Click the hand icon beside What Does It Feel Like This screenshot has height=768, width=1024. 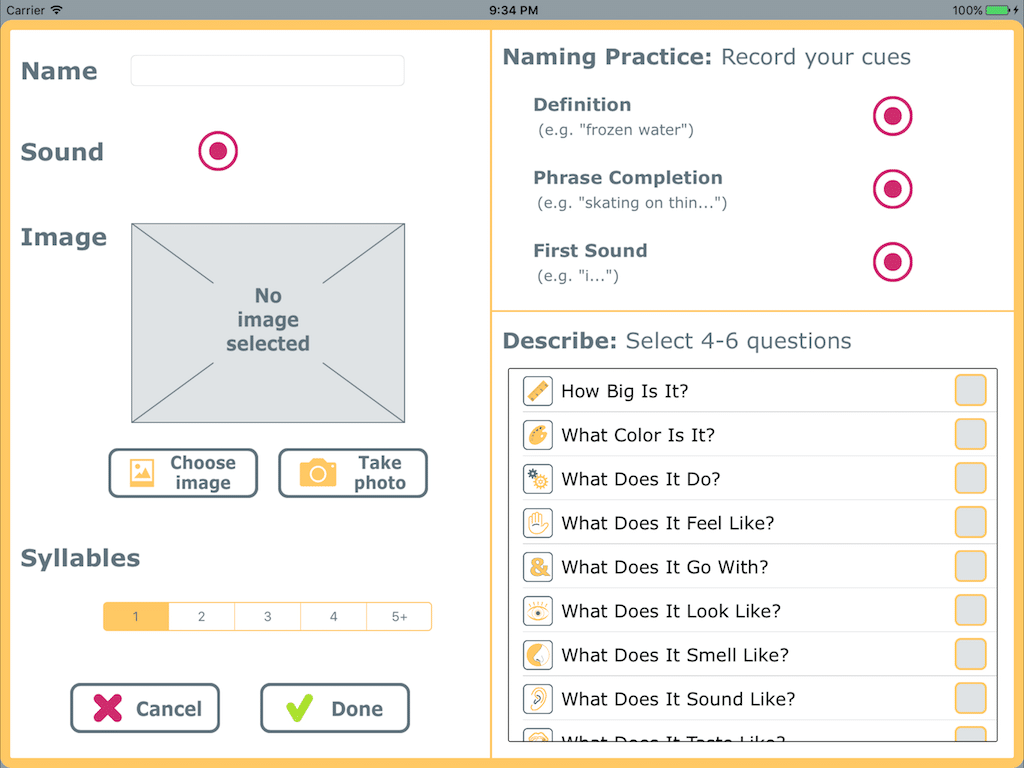tap(537, 522)
